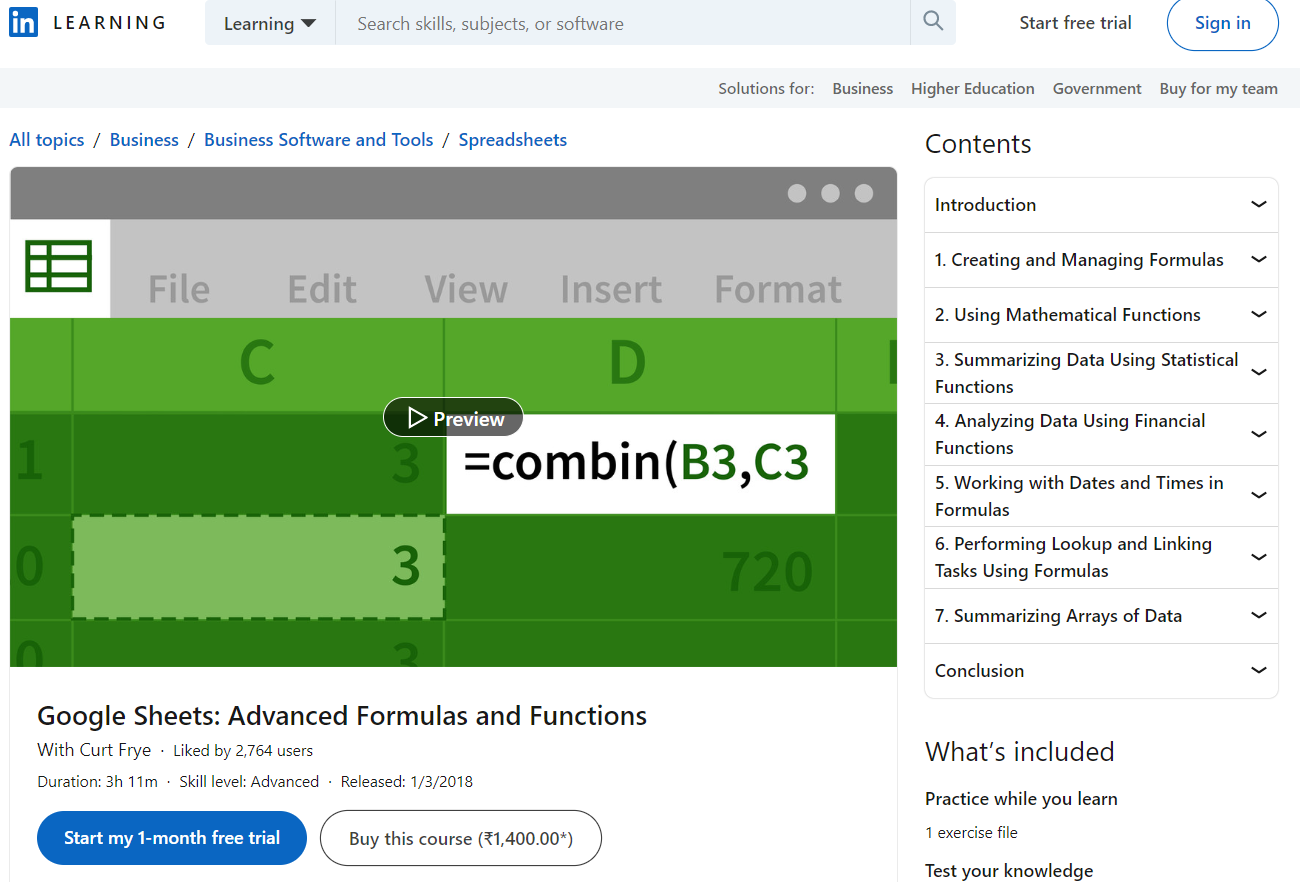Go to All topics breadcrumb
Screen dimensions: 1300x882
pyautogui.click(x=47, y=140)
